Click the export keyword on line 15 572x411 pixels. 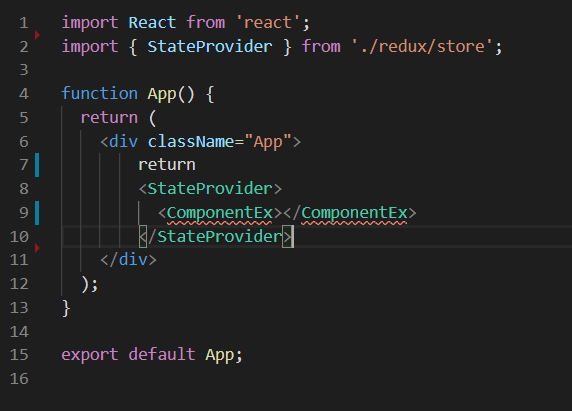90,355
